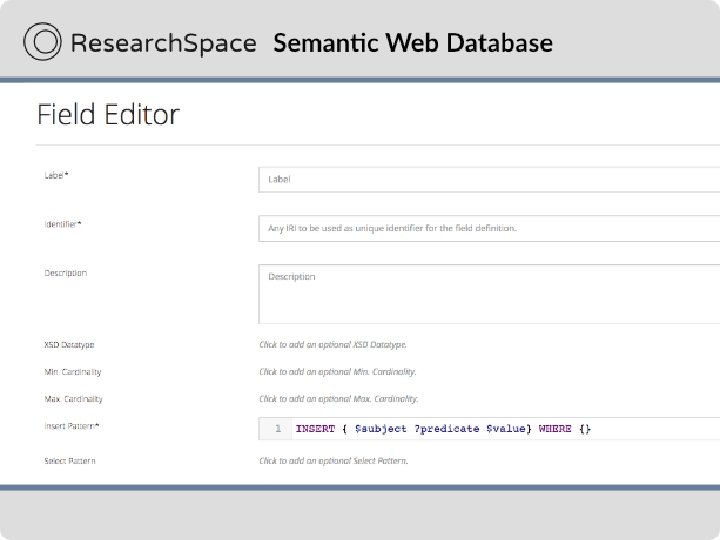The width and height of the screenshot is (720, 540).
Task: Click the "Label*" field label
Action: coord(56,175)
